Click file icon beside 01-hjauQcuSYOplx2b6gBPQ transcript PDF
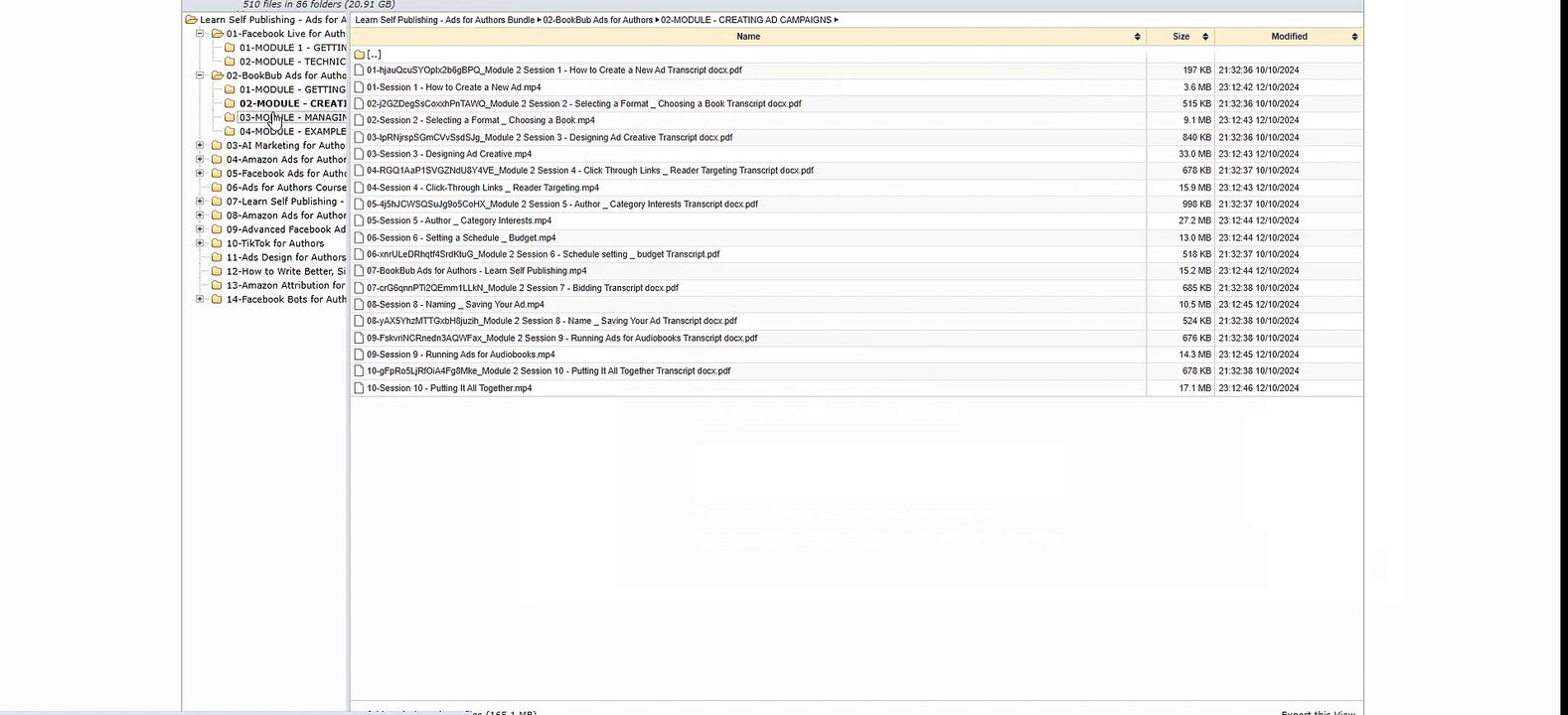The width and height of the screenshot is (1568, 715). point(359,71)
